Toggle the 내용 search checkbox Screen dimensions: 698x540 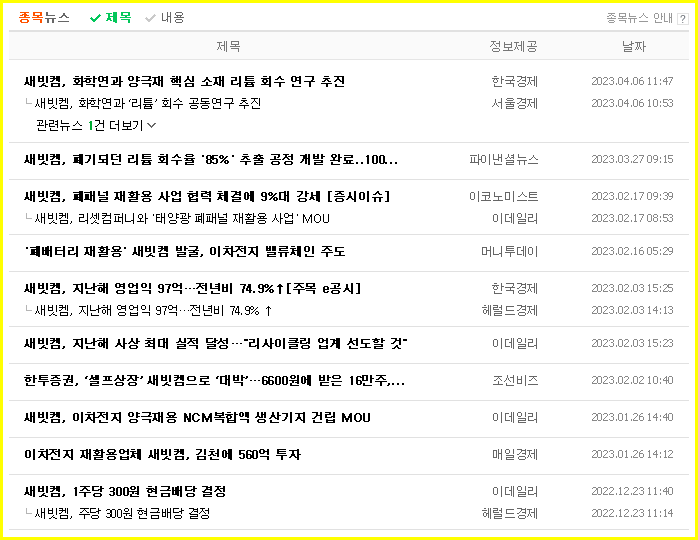(165, 18)
